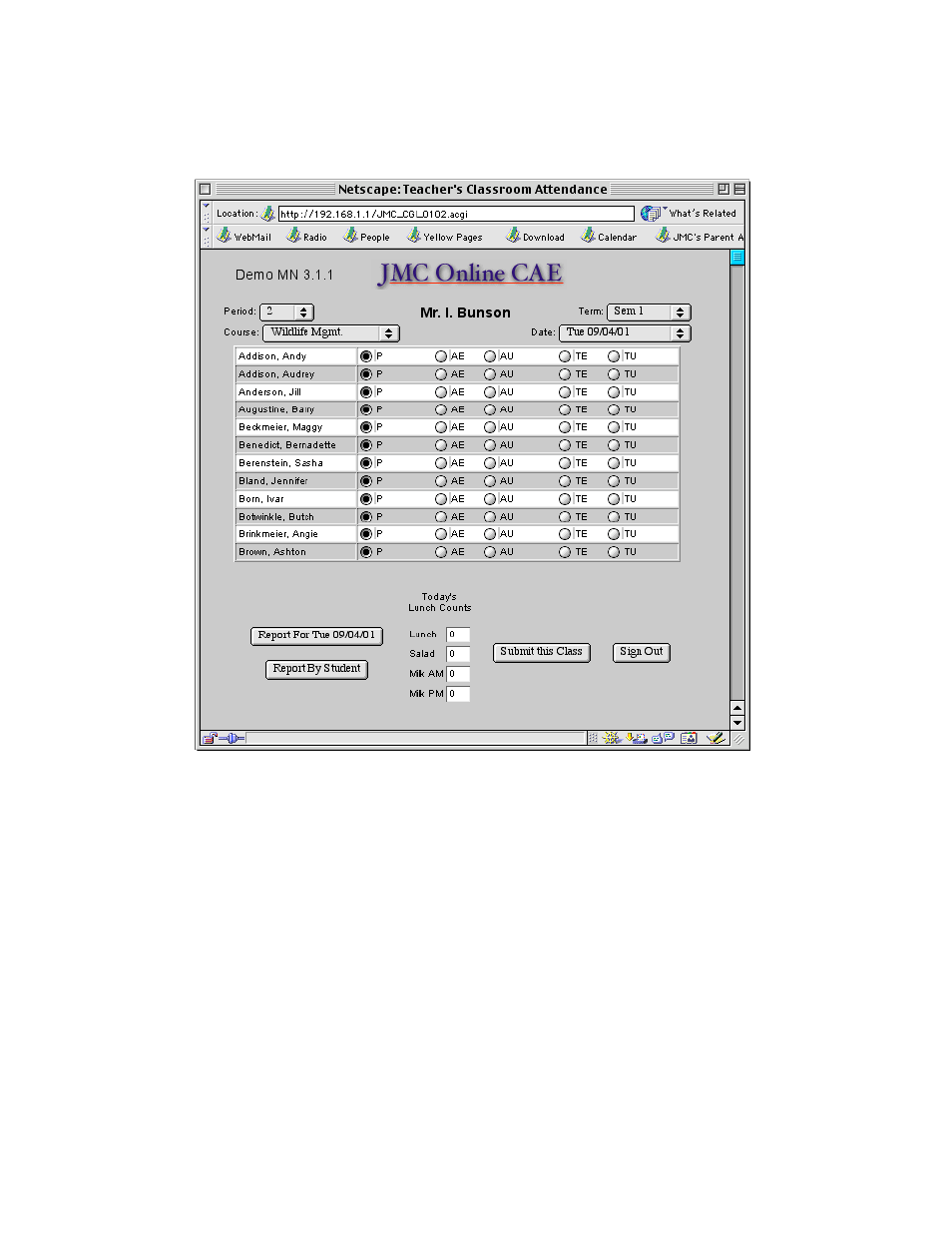Mark Brinkmeier, Angie as AU
This screenshot has height=1233, width=952.
490,534
